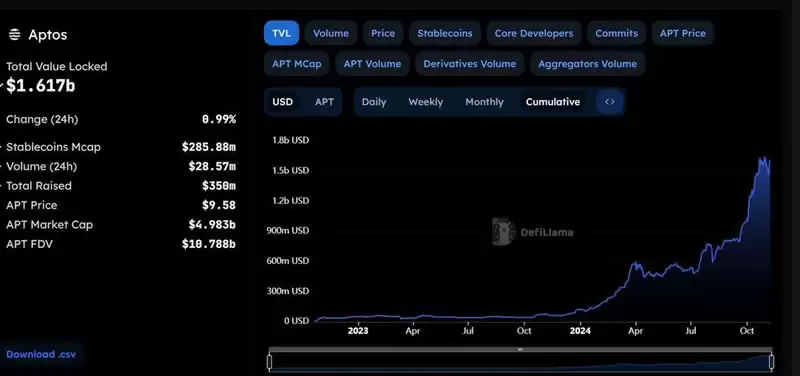Turn on the Commits chart series
Screen dimensions: 800x376
click(x=616, y=33)
